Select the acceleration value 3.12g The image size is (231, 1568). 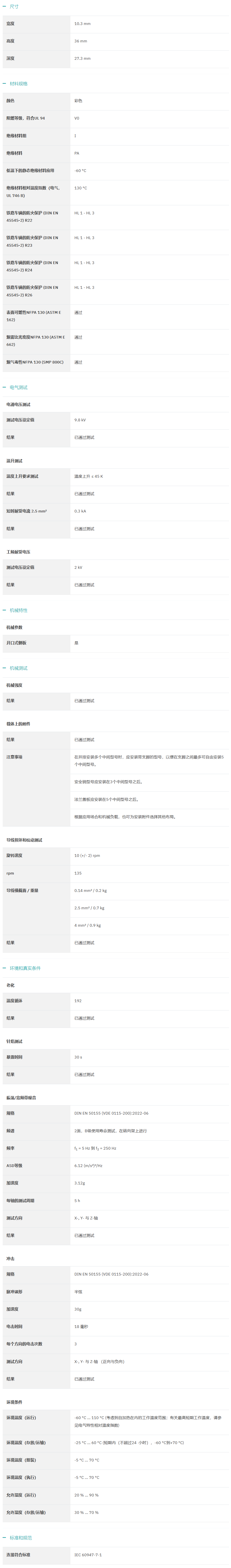coord(80,1183)
